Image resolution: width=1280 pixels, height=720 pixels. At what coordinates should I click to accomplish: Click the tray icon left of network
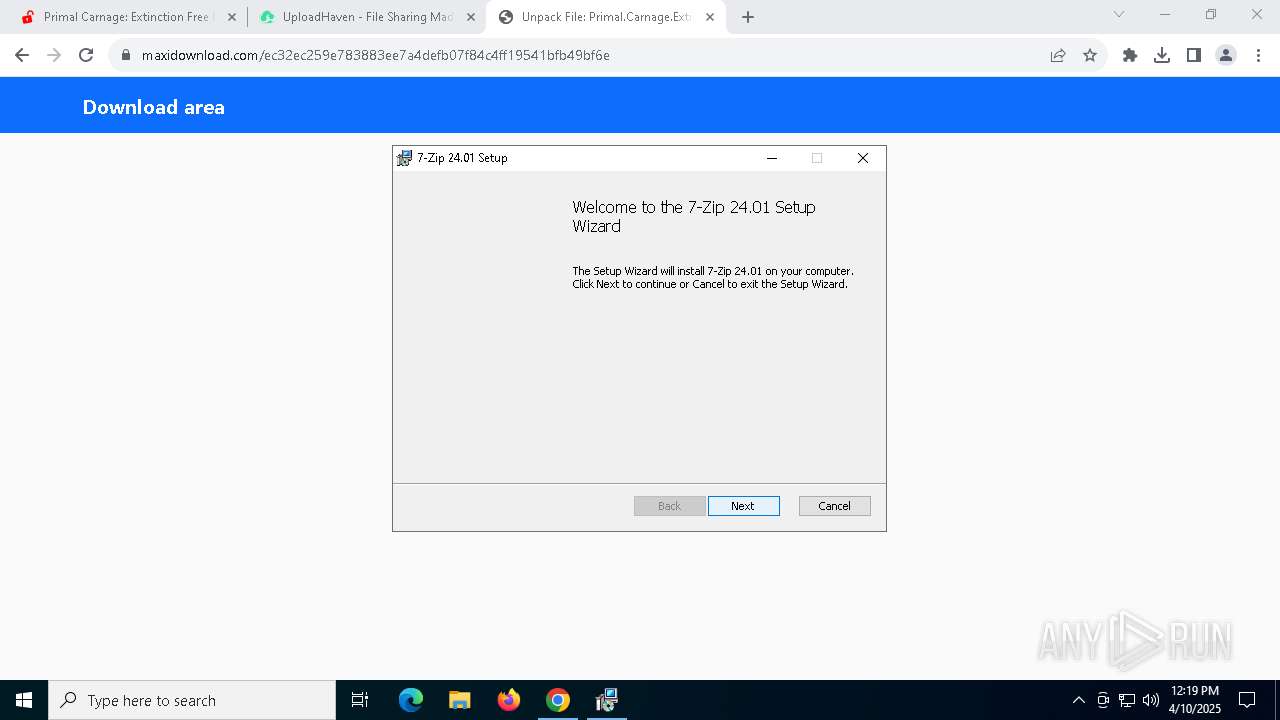click(1103, 700)
